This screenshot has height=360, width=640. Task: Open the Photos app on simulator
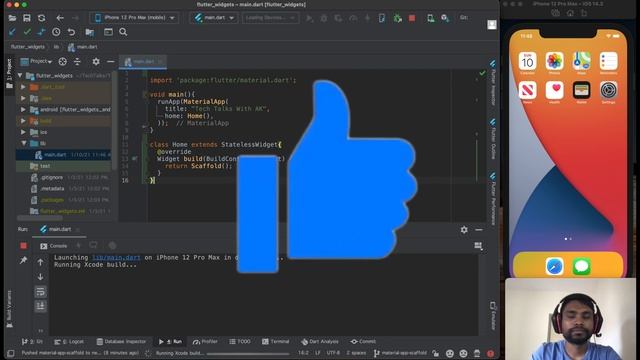click(x=554, y=62)
